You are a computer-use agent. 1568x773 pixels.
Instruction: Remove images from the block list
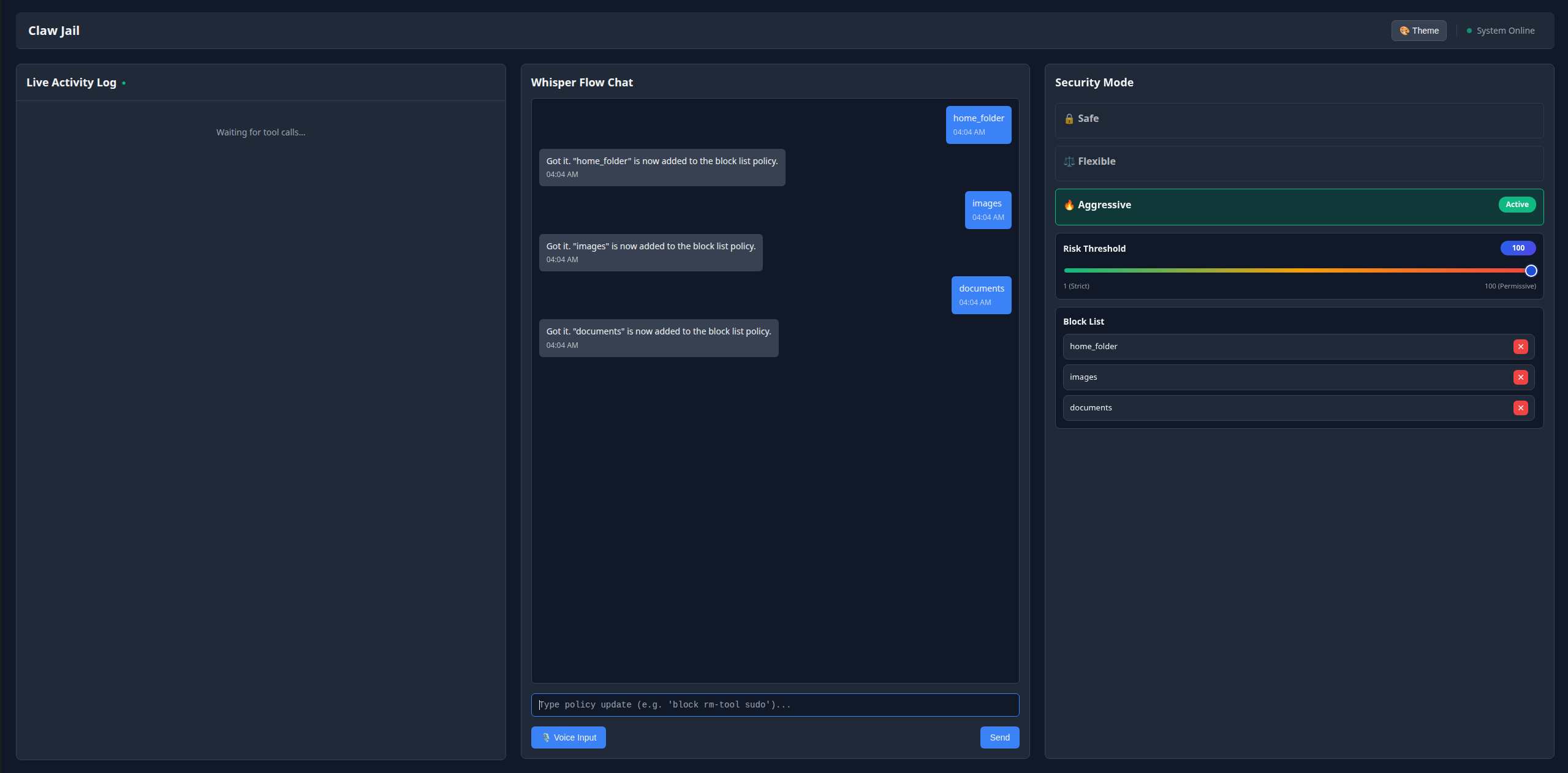click(x=1520, y=377)
